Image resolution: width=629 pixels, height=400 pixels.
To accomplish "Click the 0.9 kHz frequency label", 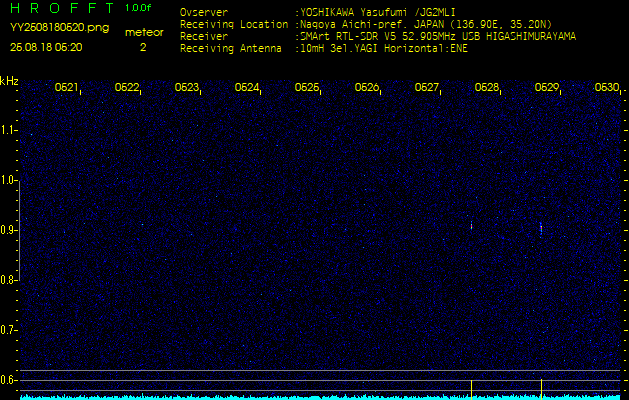I will [8, 230].
